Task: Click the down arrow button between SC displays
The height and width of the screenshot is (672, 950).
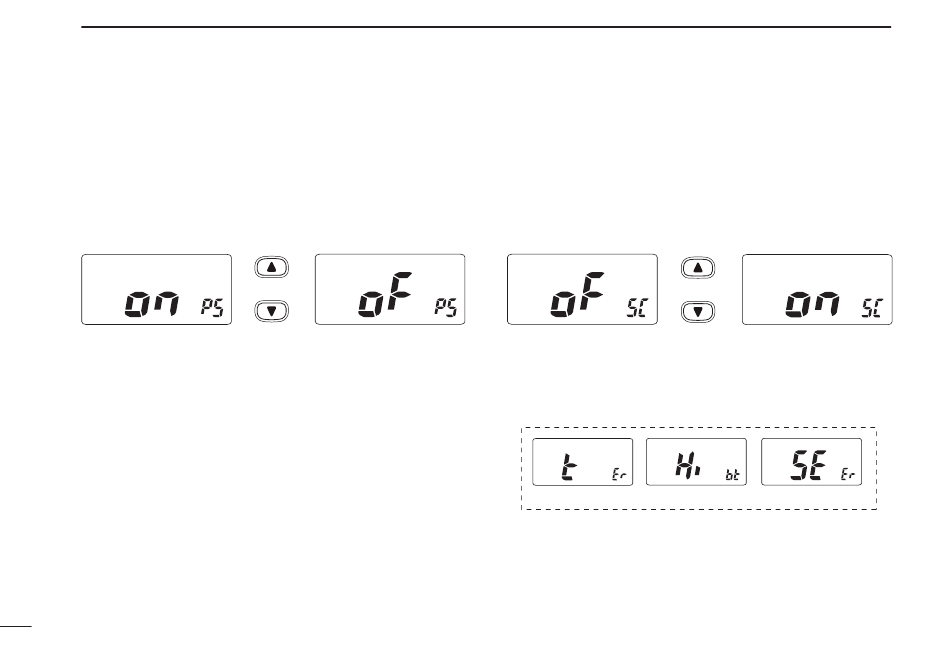Action: tap(698, 311)
